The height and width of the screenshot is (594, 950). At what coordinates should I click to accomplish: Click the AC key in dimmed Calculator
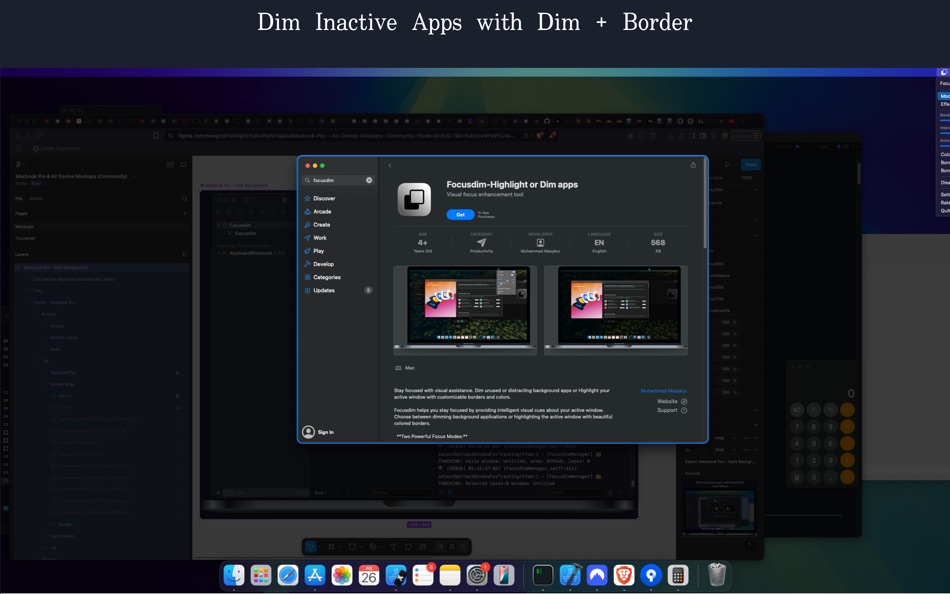pyautogui.click(x=797, y=410)
